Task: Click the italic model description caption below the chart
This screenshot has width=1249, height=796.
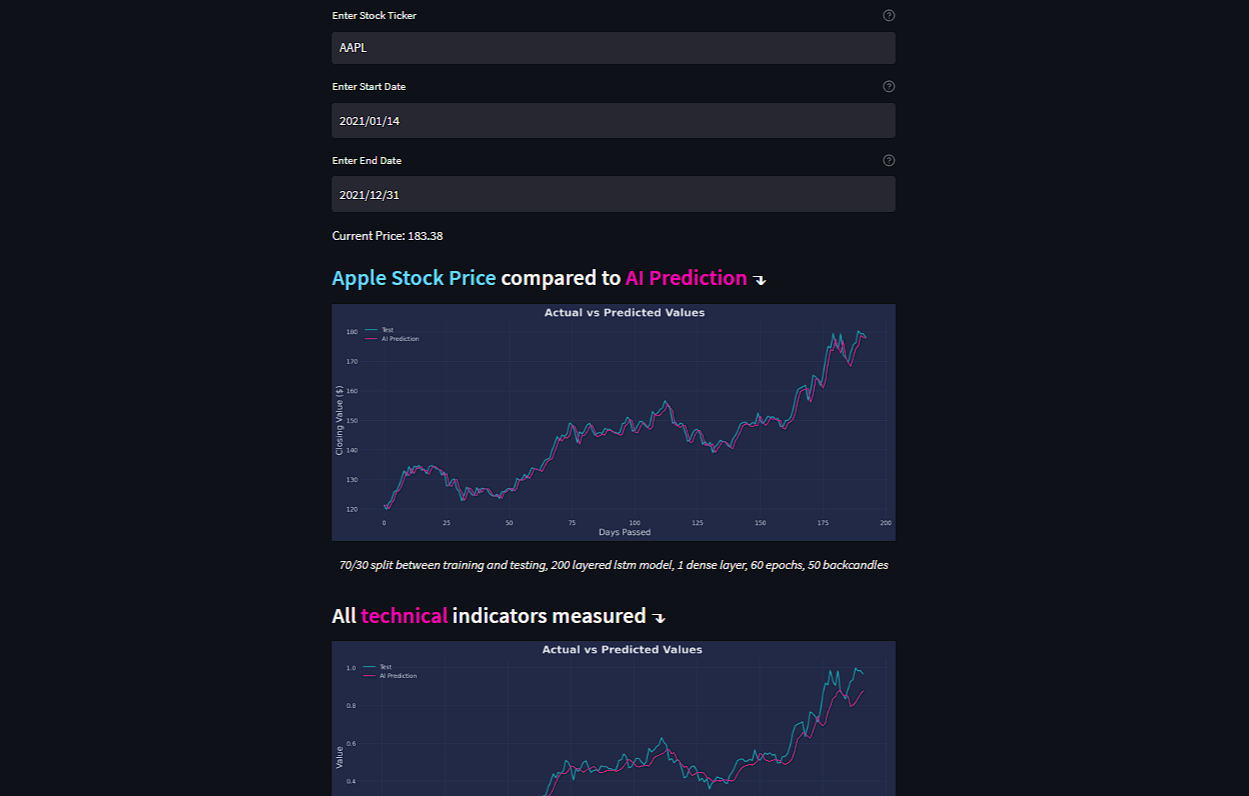Action: coord(613,565)
